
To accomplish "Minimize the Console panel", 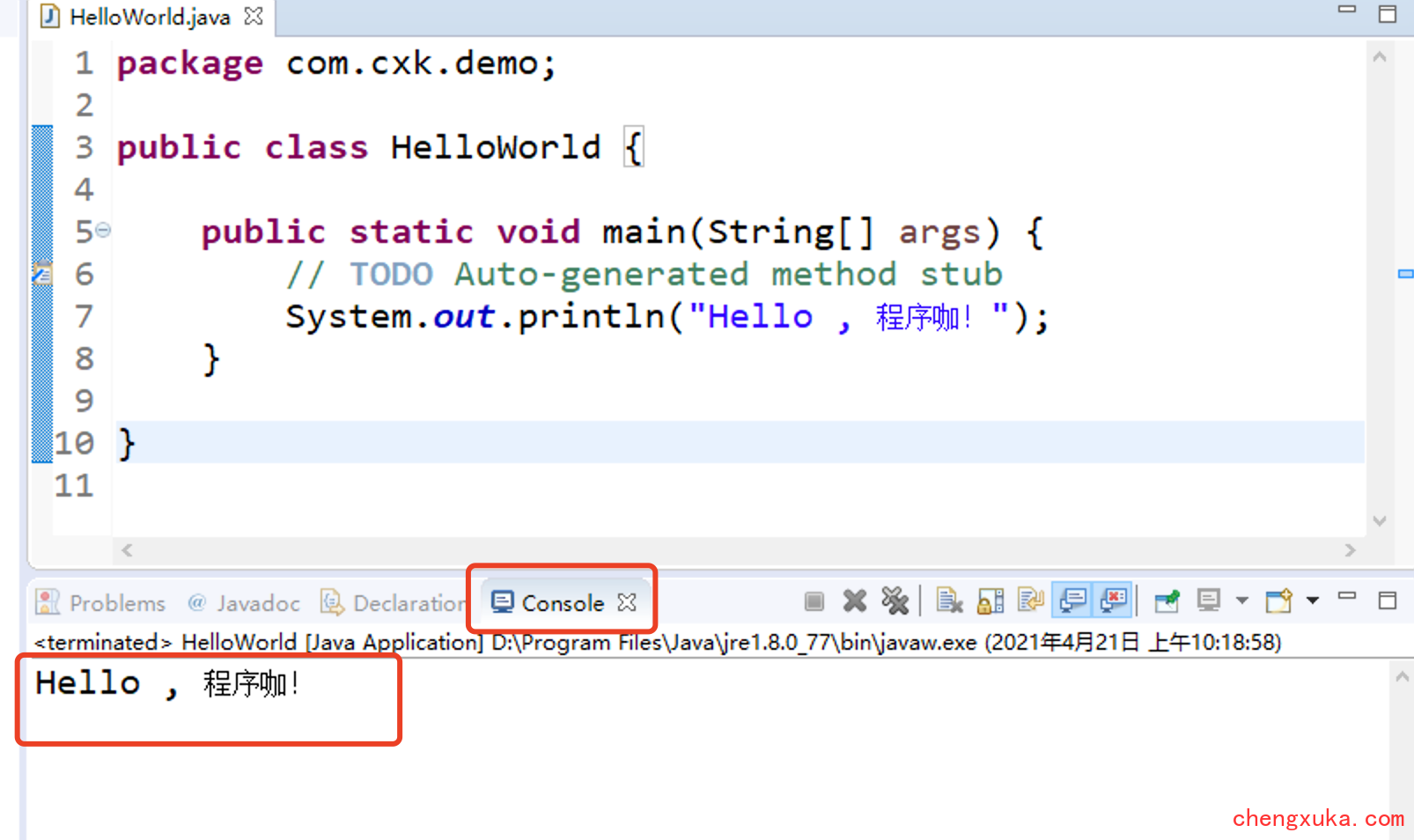I will (1347, 597).
